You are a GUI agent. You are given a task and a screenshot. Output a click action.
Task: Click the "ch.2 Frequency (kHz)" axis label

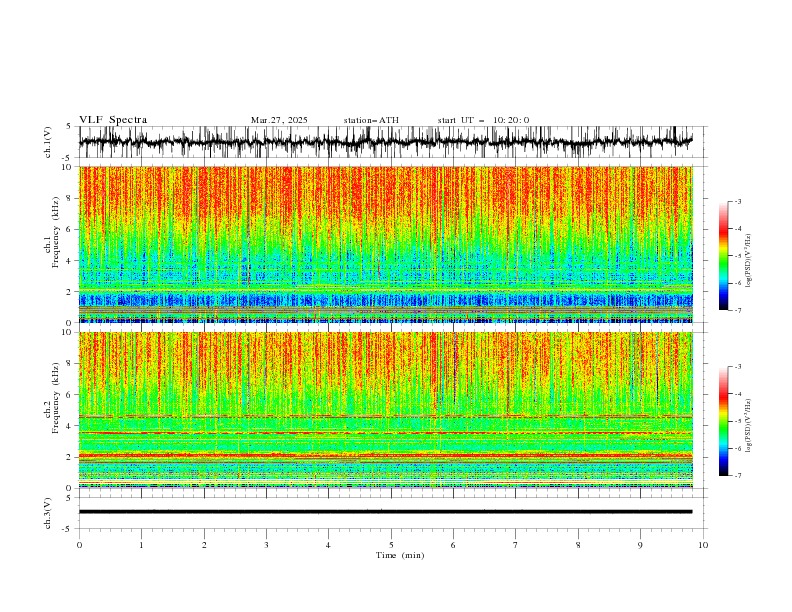(52, 397)
